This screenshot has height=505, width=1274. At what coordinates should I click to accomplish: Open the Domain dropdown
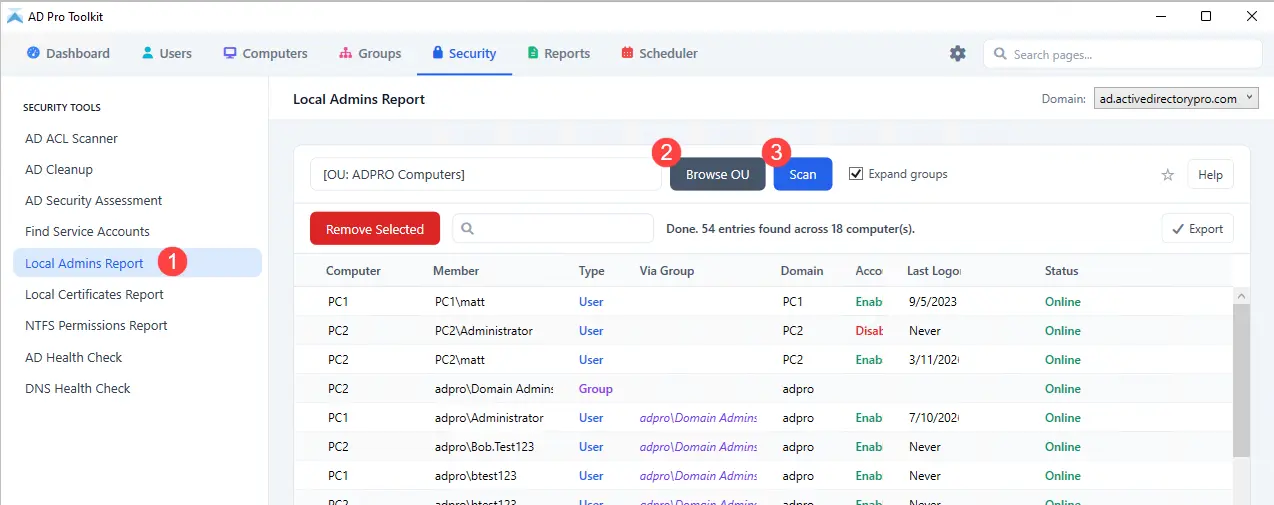[x=1177, y=99]
